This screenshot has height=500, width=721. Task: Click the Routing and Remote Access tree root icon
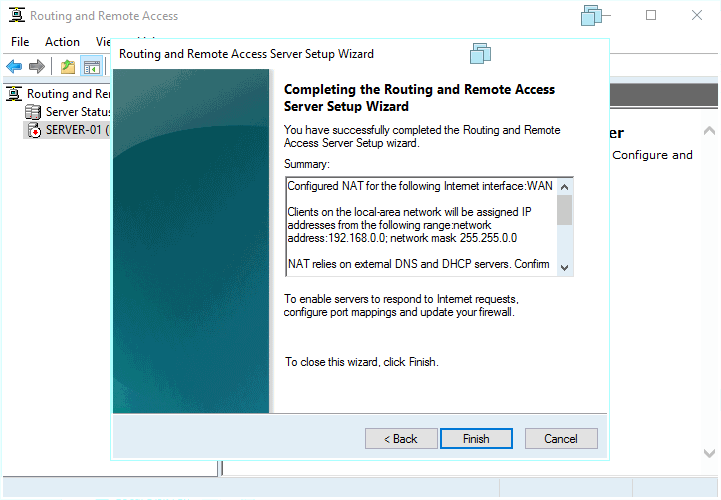pos(14,94)
